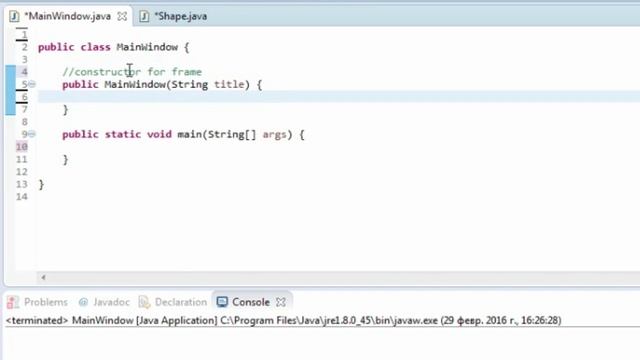Click the terminated MainWindow console status text

[x=283, y=320]
